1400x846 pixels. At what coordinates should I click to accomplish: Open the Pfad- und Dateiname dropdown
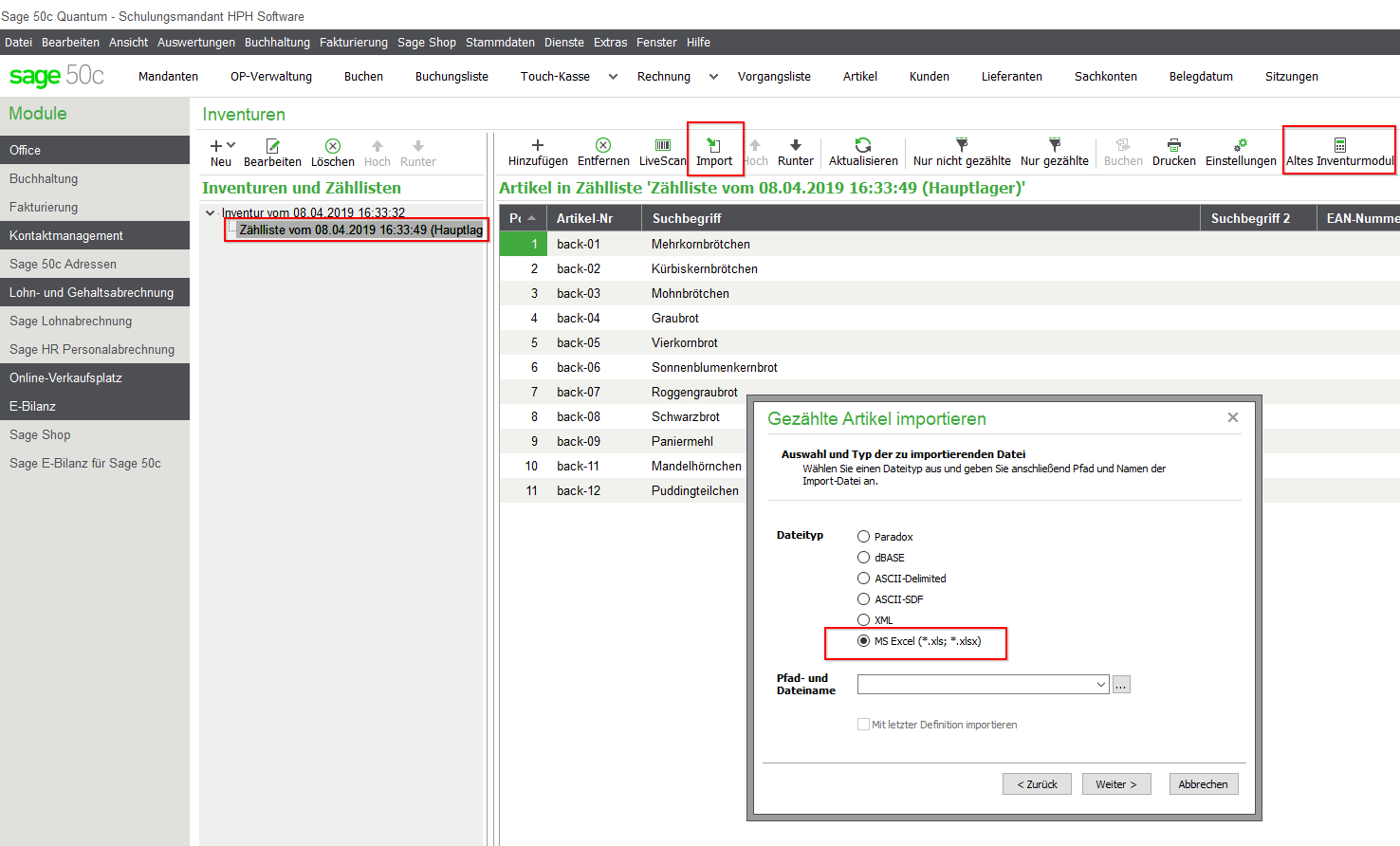tap(1100, 685)
